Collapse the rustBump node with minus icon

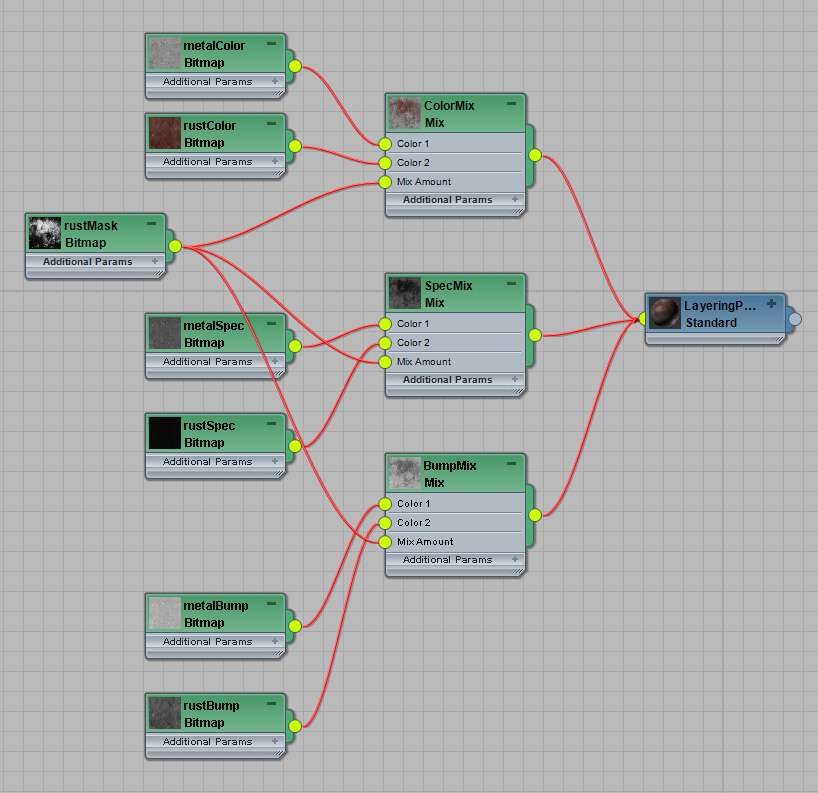(272, 704)
